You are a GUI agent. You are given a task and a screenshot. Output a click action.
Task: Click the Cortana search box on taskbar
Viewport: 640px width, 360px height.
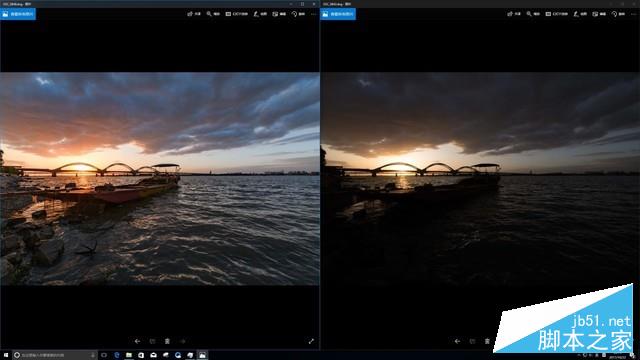(x=55, y=355)
